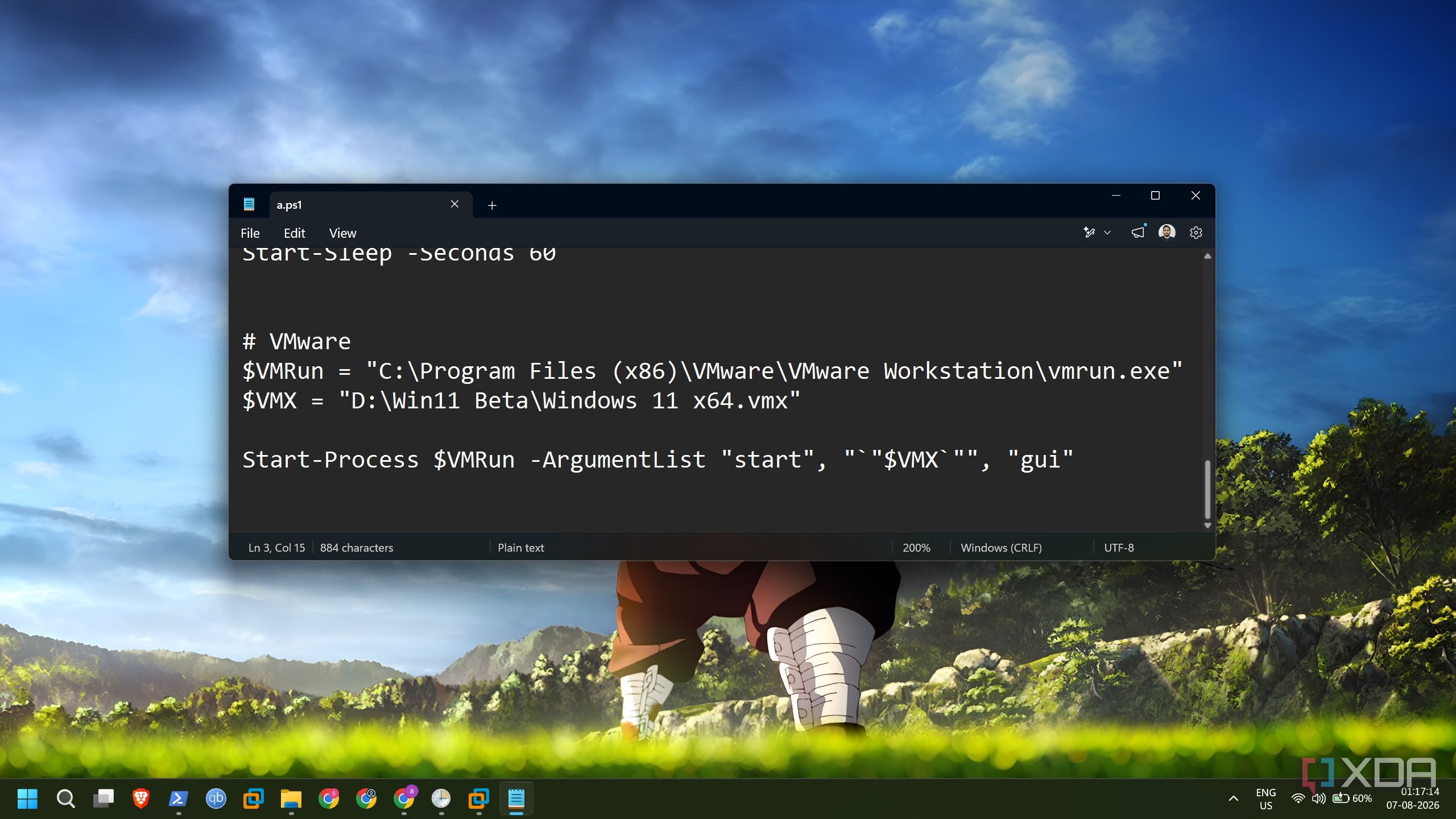Click the Ln 3, Col 15 status entry
The image size is (1456, 819).
tap(276, 548)
